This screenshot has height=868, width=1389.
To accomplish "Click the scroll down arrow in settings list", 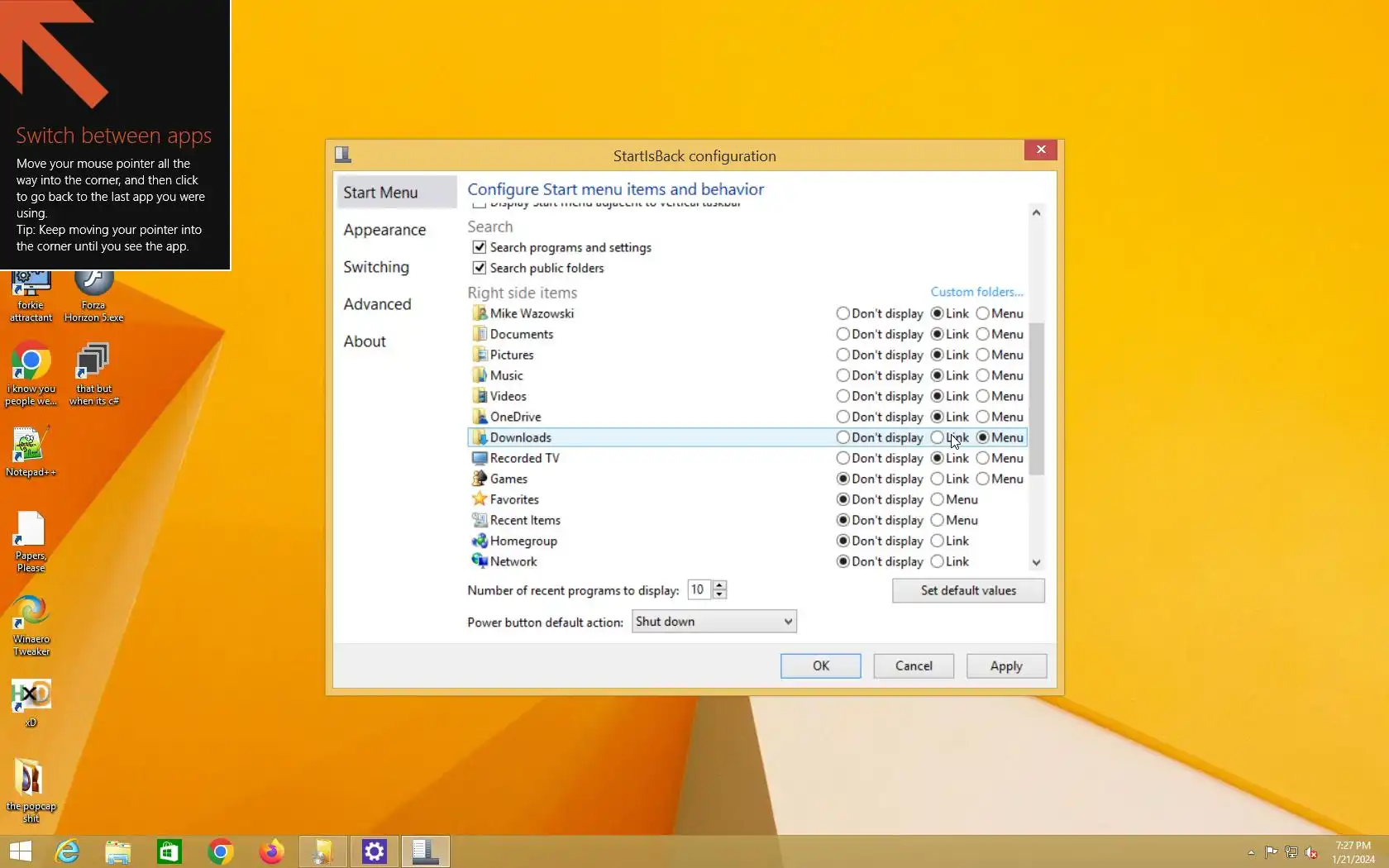I will point(1036,563).
